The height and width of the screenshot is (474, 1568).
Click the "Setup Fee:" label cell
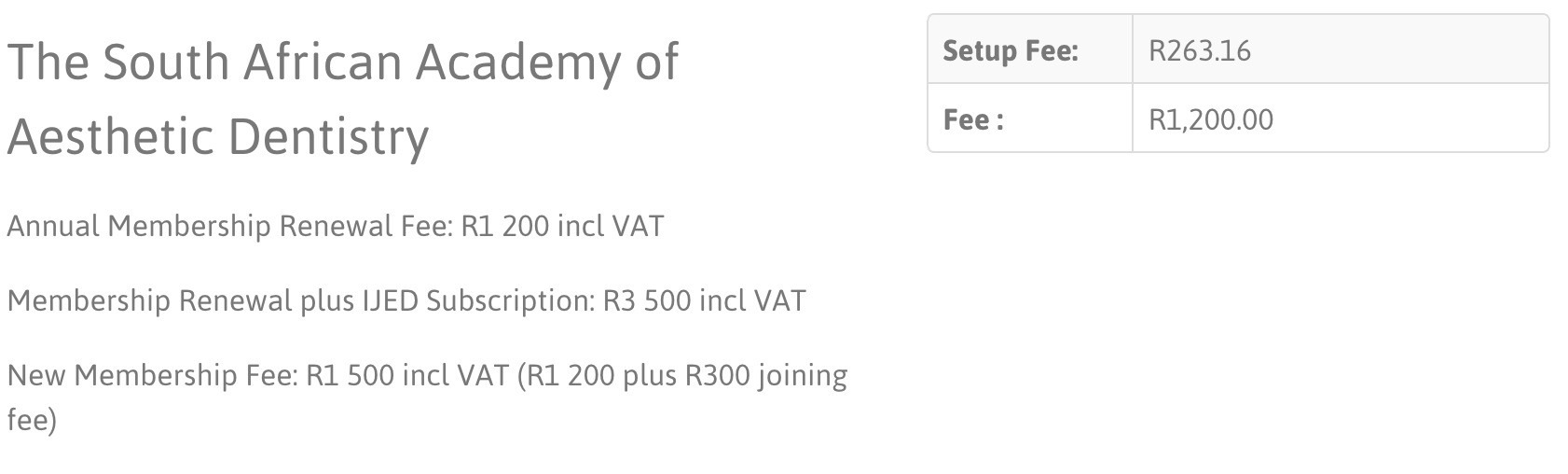(1030, 49)
